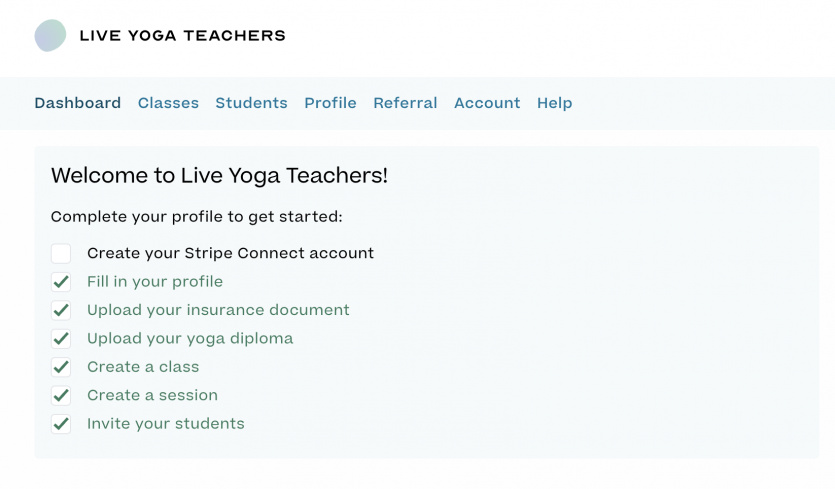
Task: Toggle the Fill in your profile checkbox
Action: (x=61, y=282)
